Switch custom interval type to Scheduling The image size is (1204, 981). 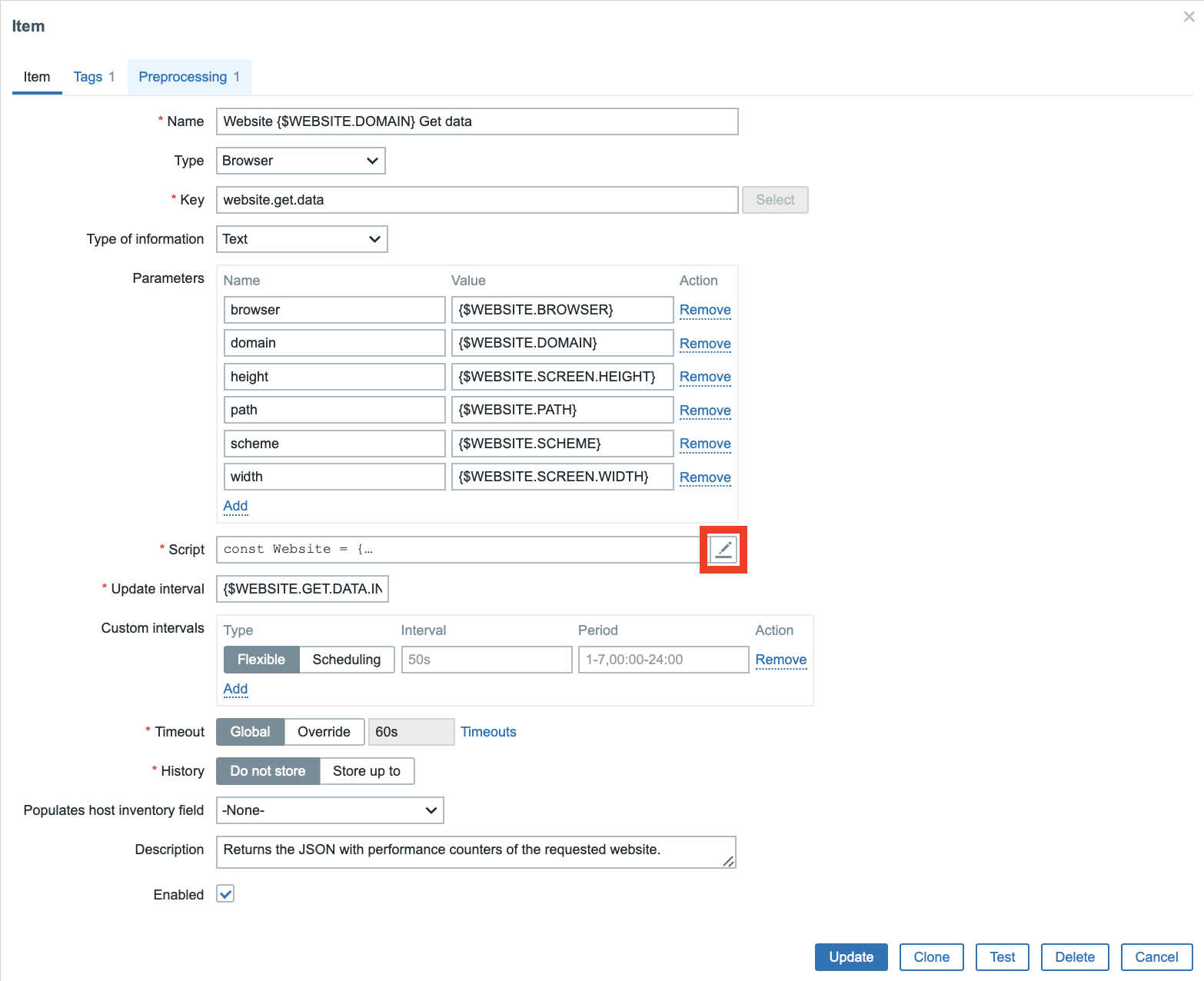[346, 660]
